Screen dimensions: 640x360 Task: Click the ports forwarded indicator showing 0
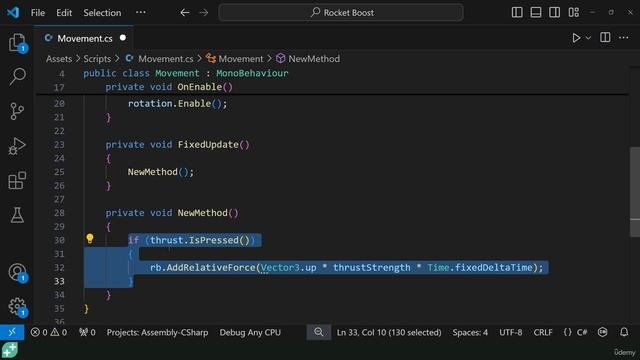click(87, 332)
